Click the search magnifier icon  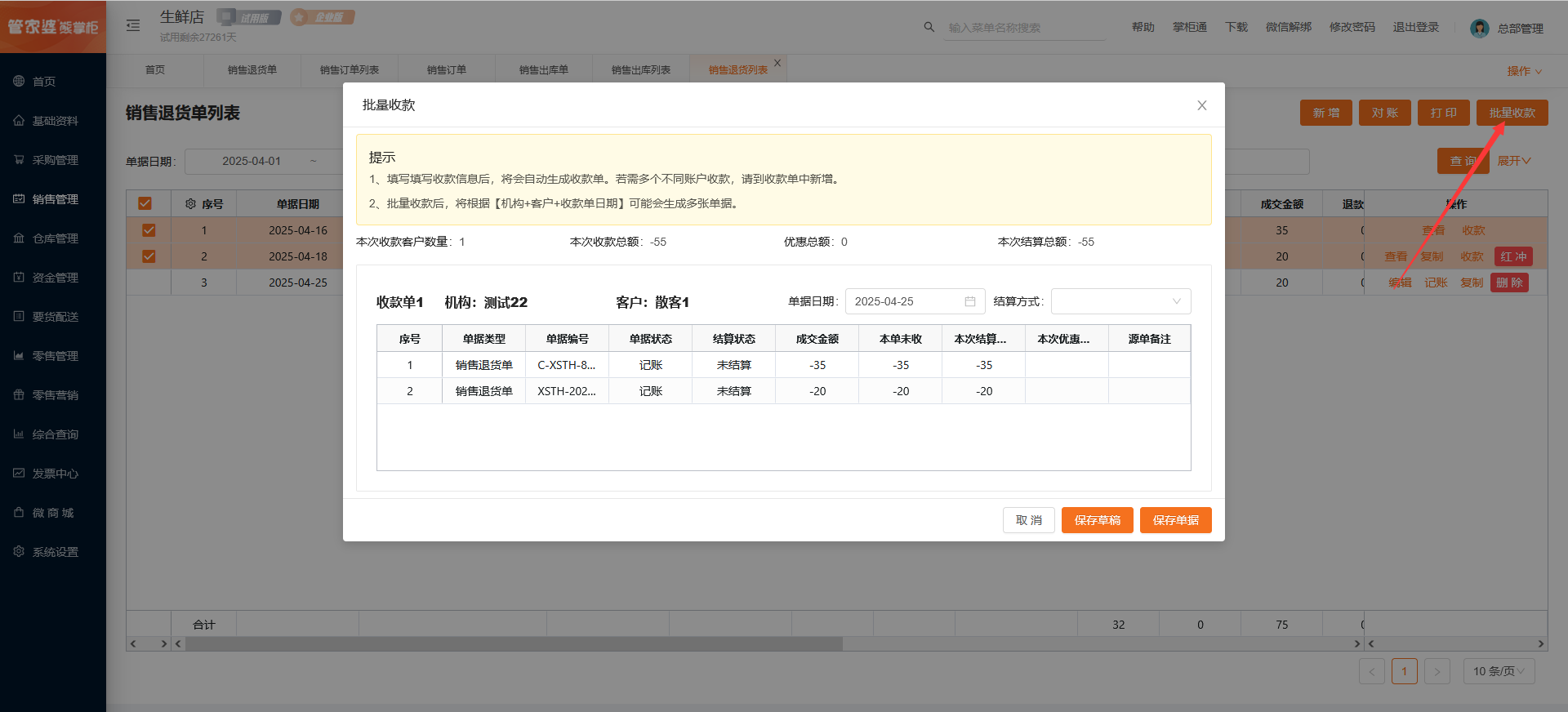(x=929, y=27)
